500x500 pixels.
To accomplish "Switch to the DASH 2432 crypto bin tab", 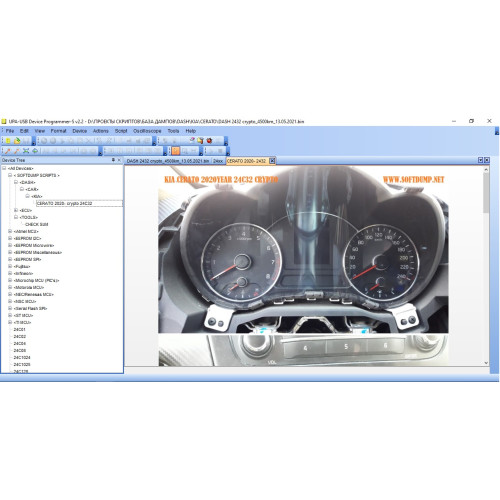I will tap(168, 161).
